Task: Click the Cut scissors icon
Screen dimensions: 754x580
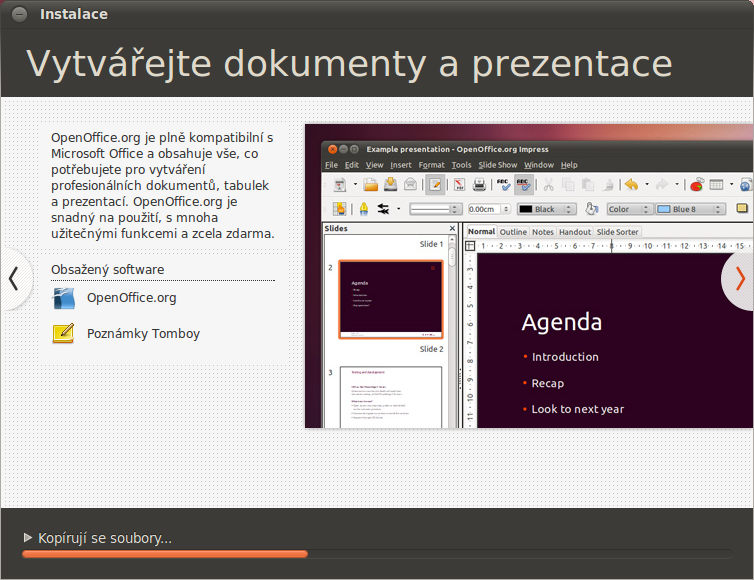Action: (548, 184)
